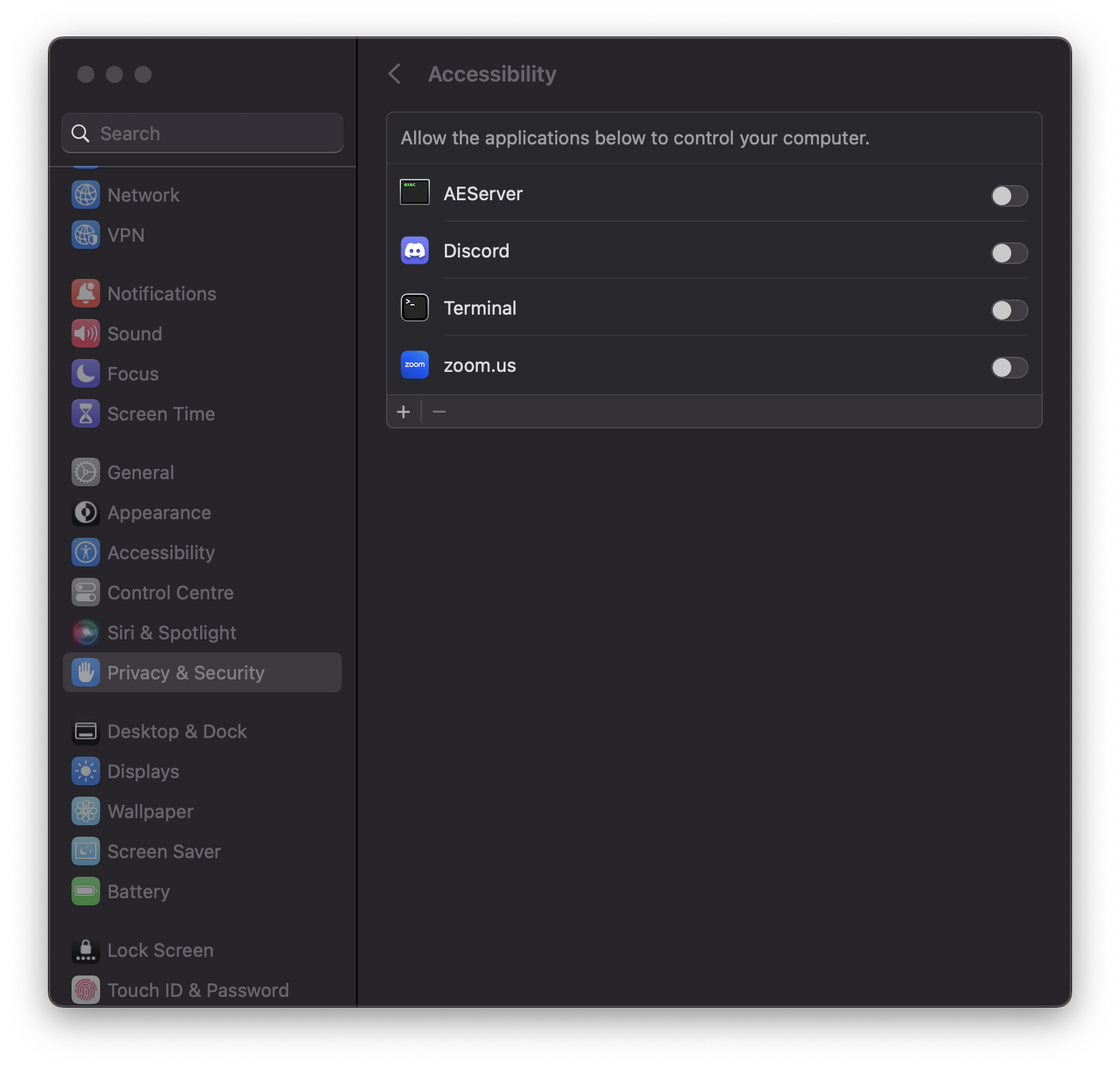Remove selected app with minus button
This screenshot has width=1120, height=1067.
coord(438,411)
